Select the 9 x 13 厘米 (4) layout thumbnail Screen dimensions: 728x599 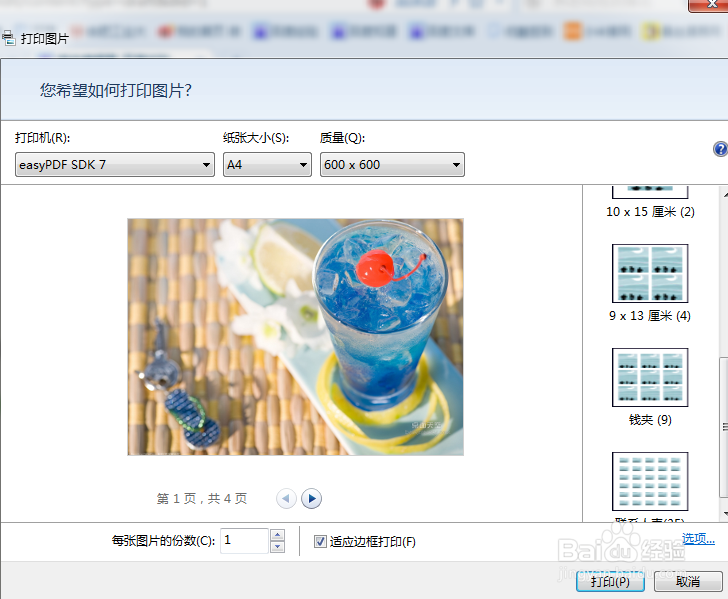650,273
